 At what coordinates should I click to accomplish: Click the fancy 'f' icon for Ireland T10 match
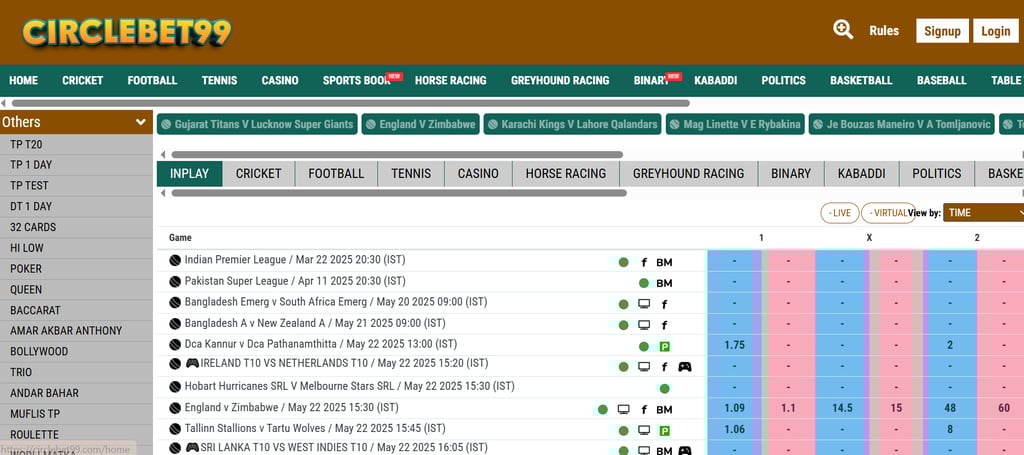click(664, 368)
